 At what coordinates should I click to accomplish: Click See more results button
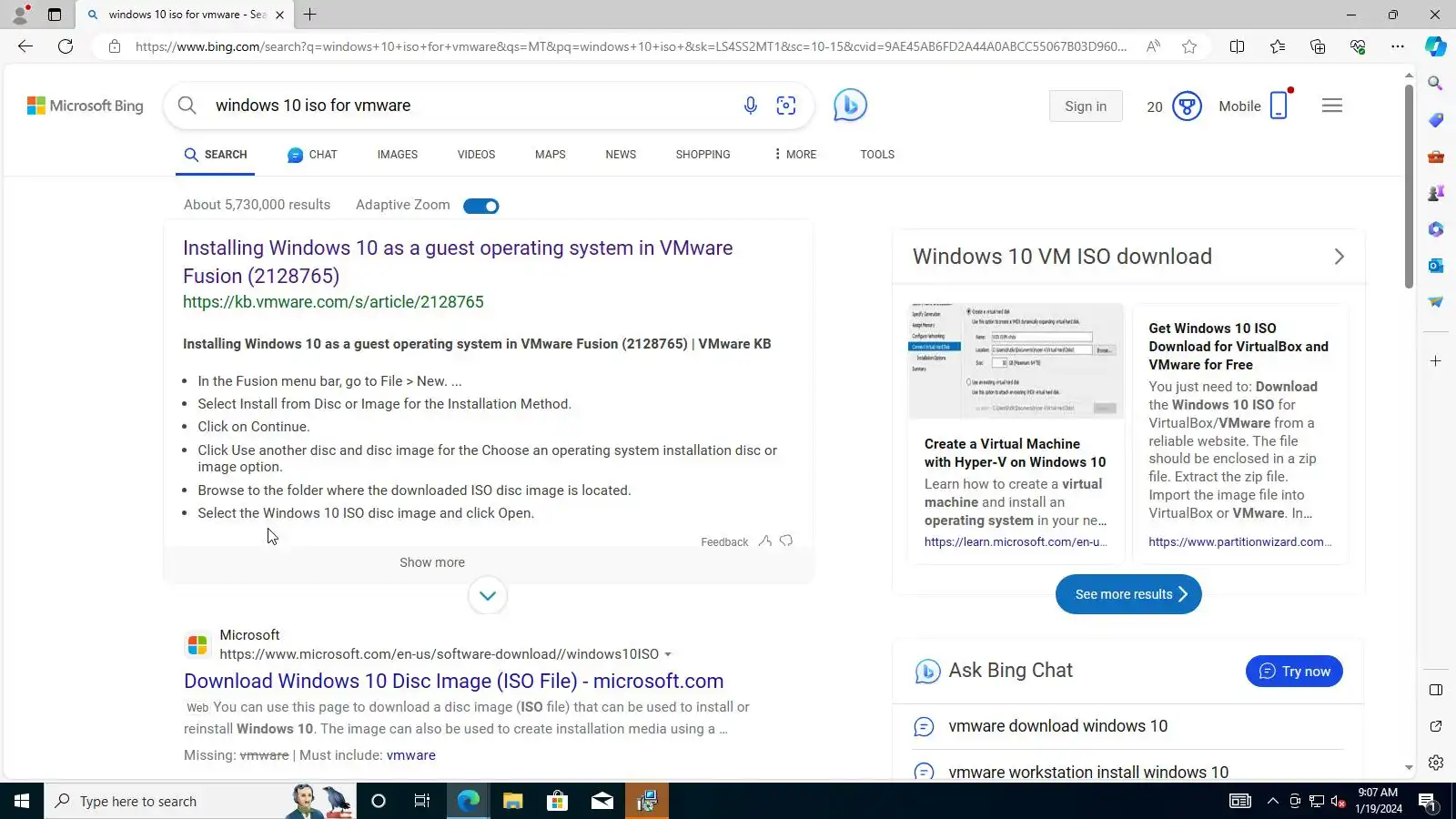coord(1128,594)
